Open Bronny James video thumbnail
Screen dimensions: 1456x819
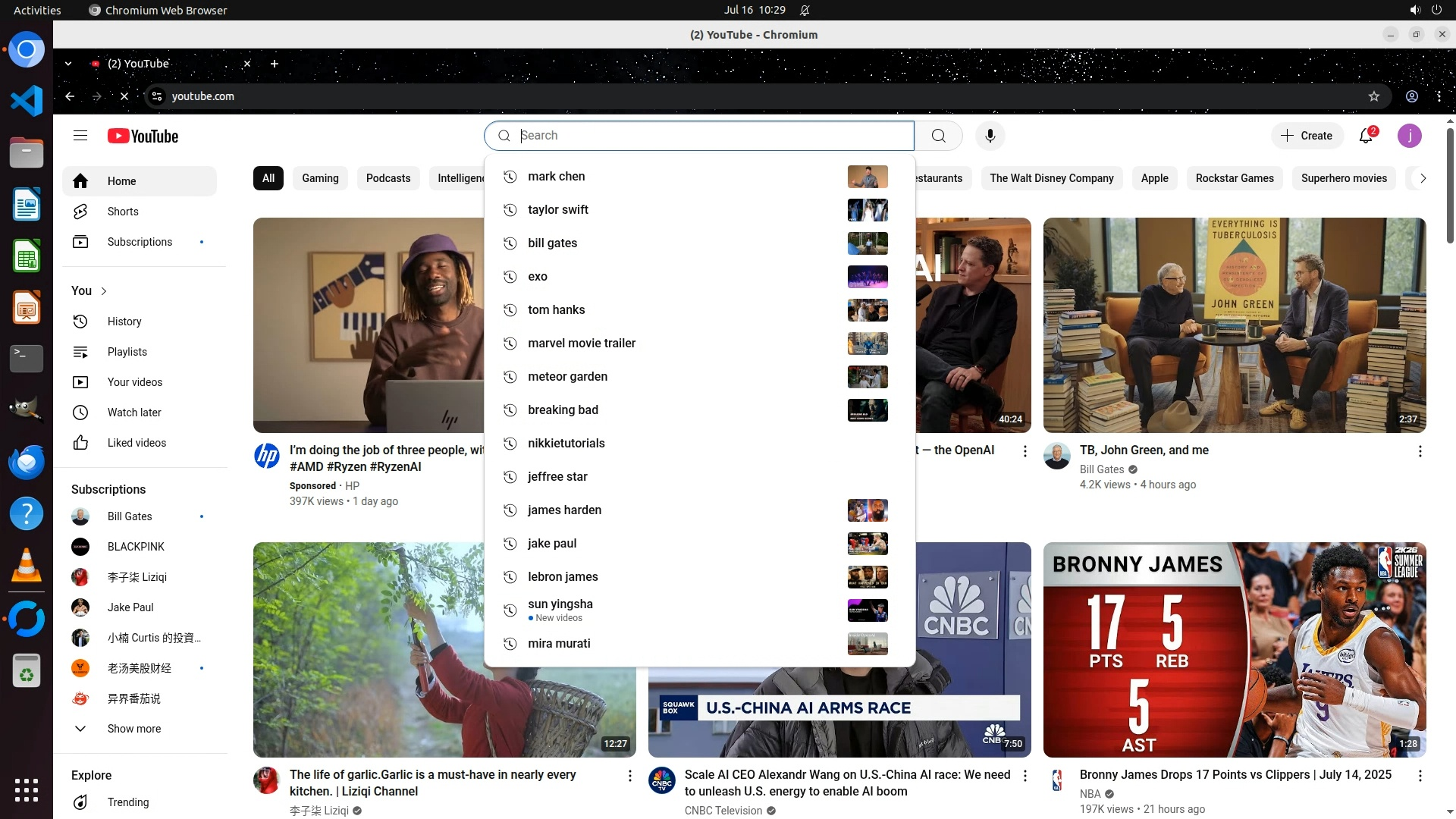pyautogui.click(x=1234, y=649)
